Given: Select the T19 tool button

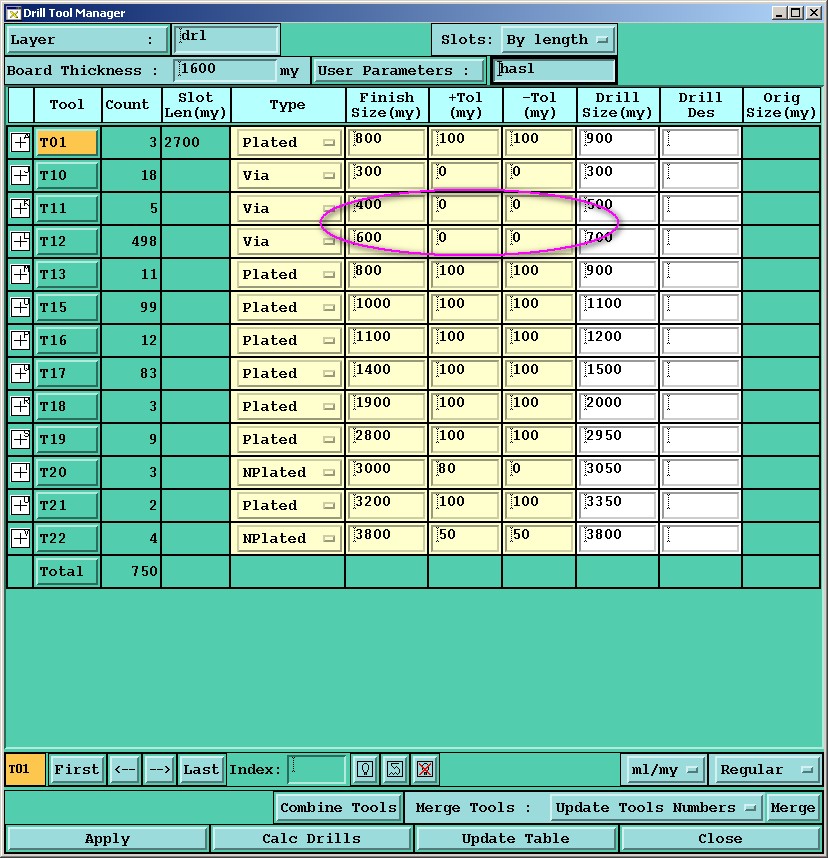Looking at the screenshot, I should pyautogui.click(x=67, y=439).
